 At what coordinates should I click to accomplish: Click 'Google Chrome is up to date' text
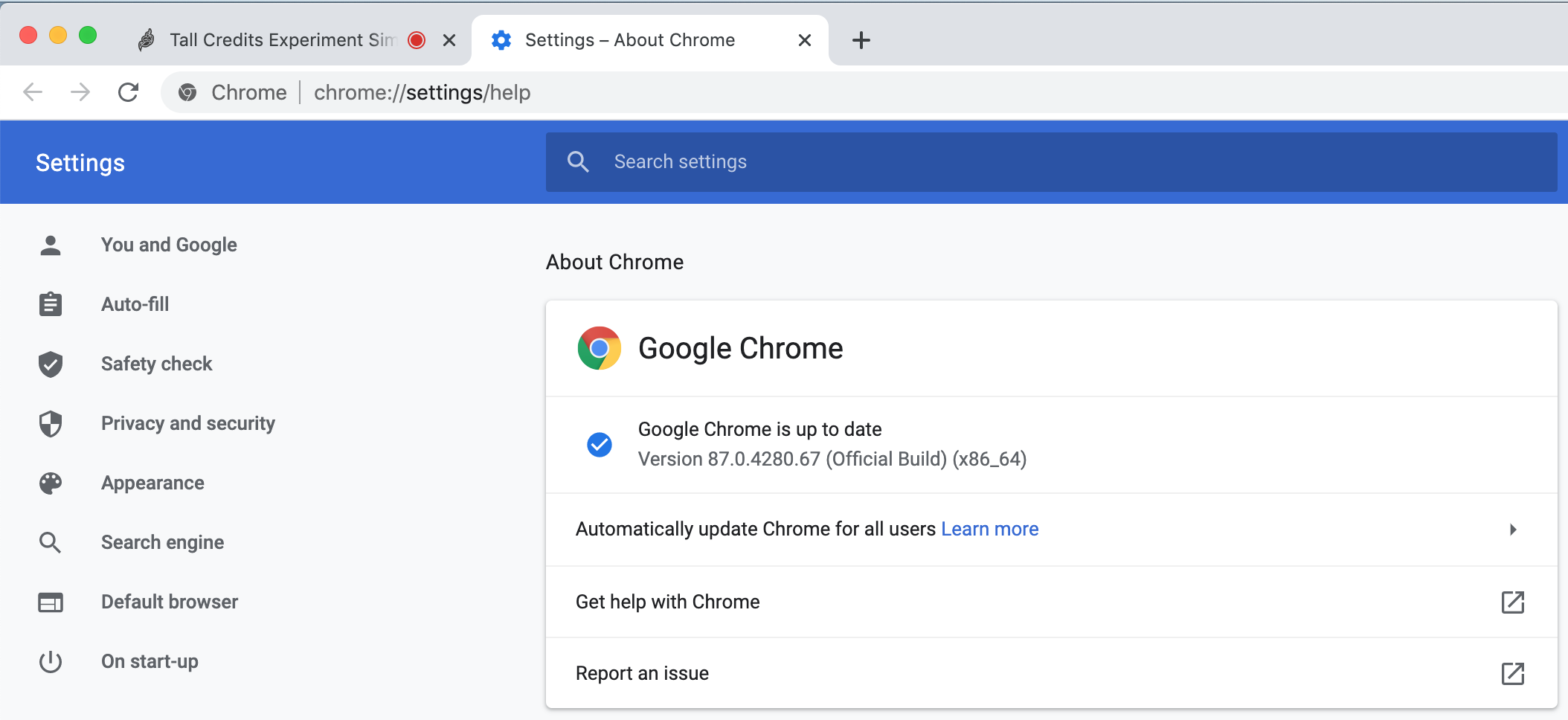tap(759, 429)
